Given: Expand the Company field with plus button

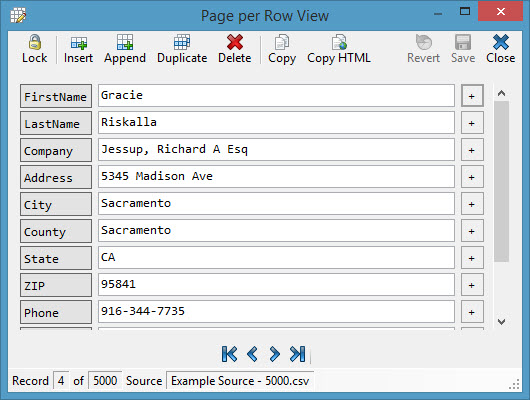Looking at the screenshot, I should pos(472,150).
